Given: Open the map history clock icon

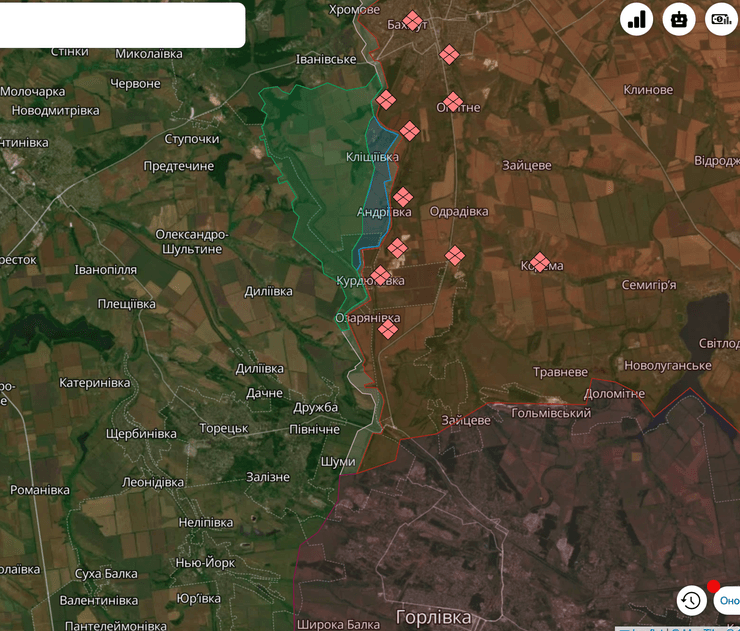Looking at the screenshot, I should point(691,600).
